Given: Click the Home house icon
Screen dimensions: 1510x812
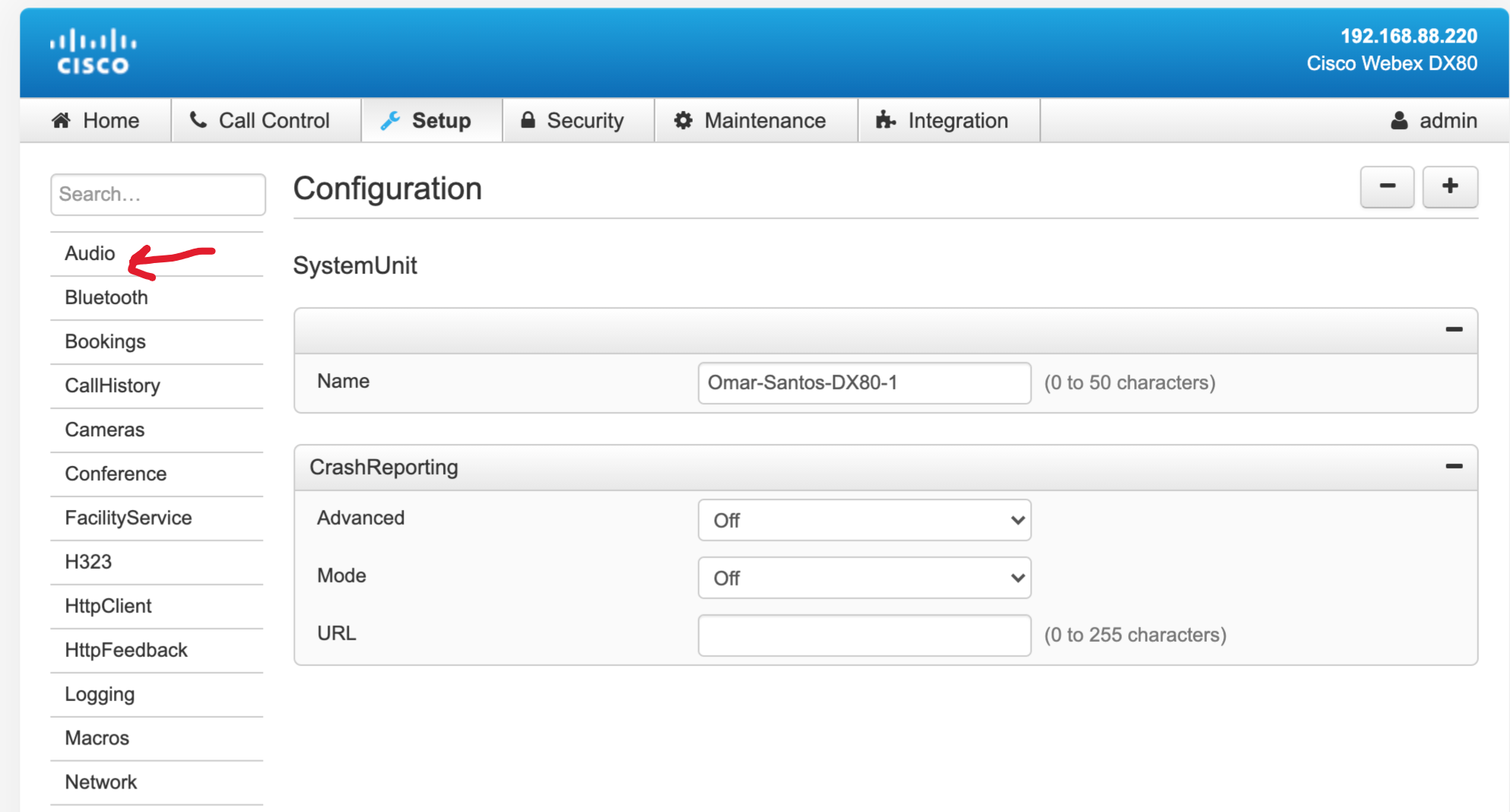Looking at the screenshot, I should 62,120.
